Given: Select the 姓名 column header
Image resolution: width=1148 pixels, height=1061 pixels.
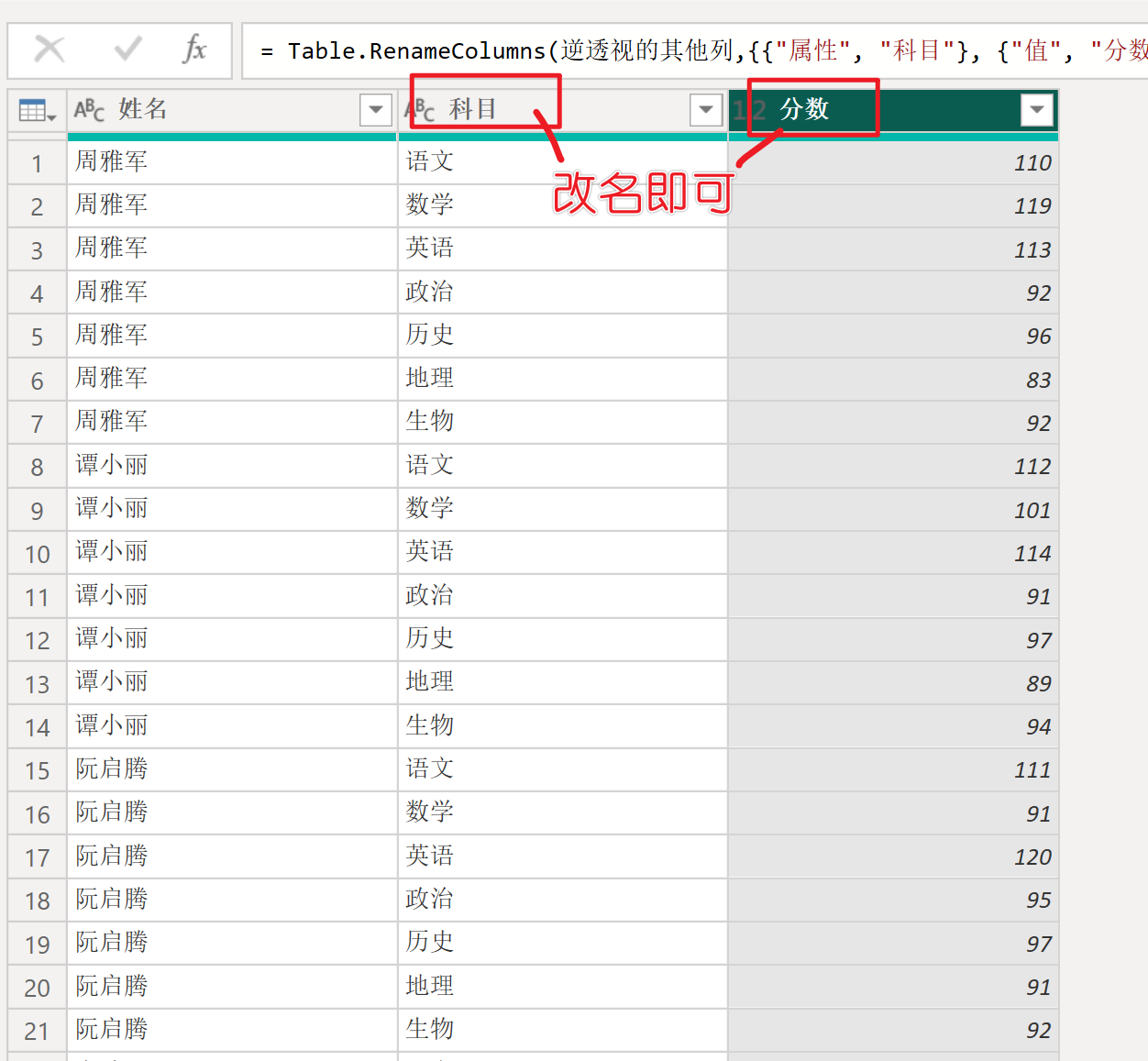Looking at the screenshot, I should 229,110.
